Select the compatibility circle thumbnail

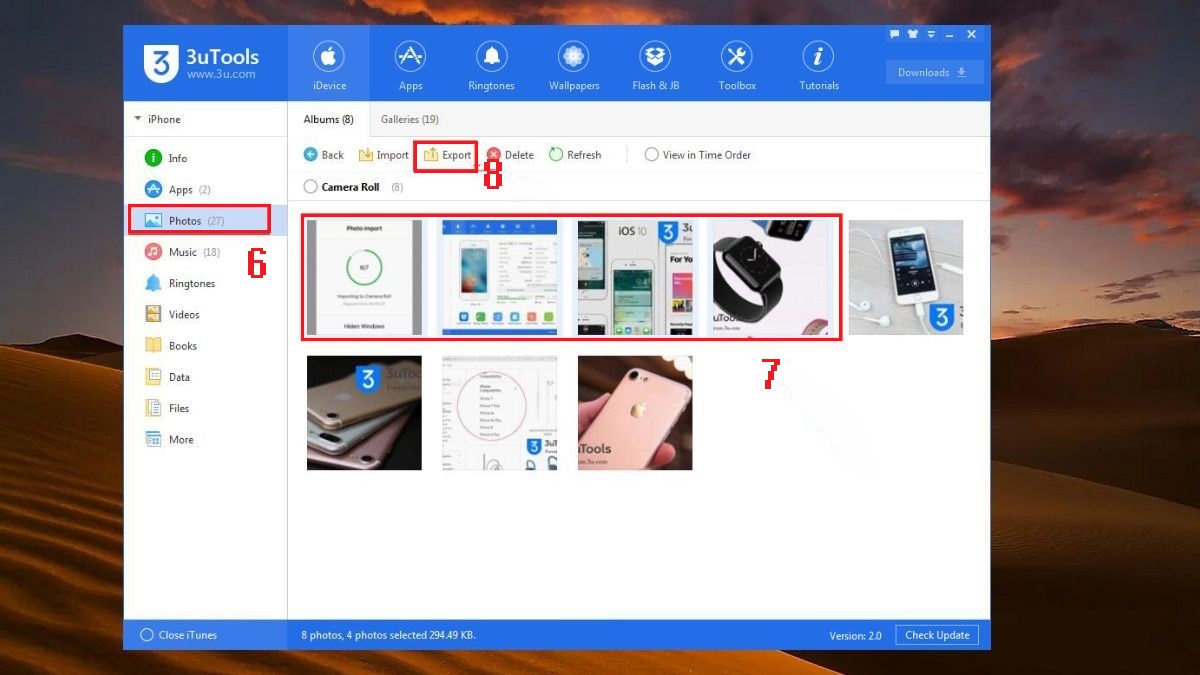click(500, 413)
